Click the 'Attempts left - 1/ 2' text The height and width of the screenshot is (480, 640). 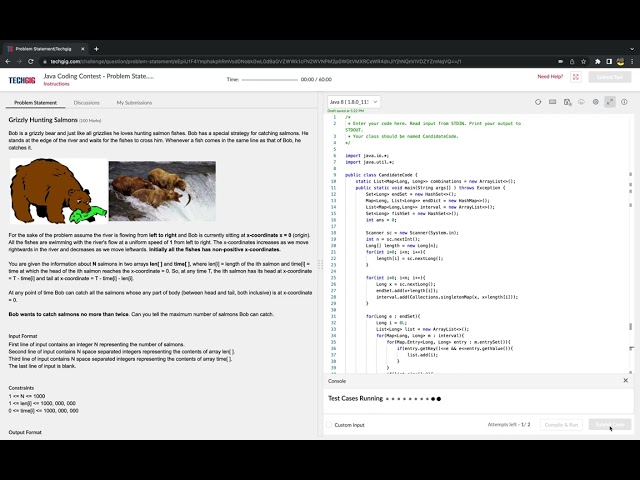509,425
